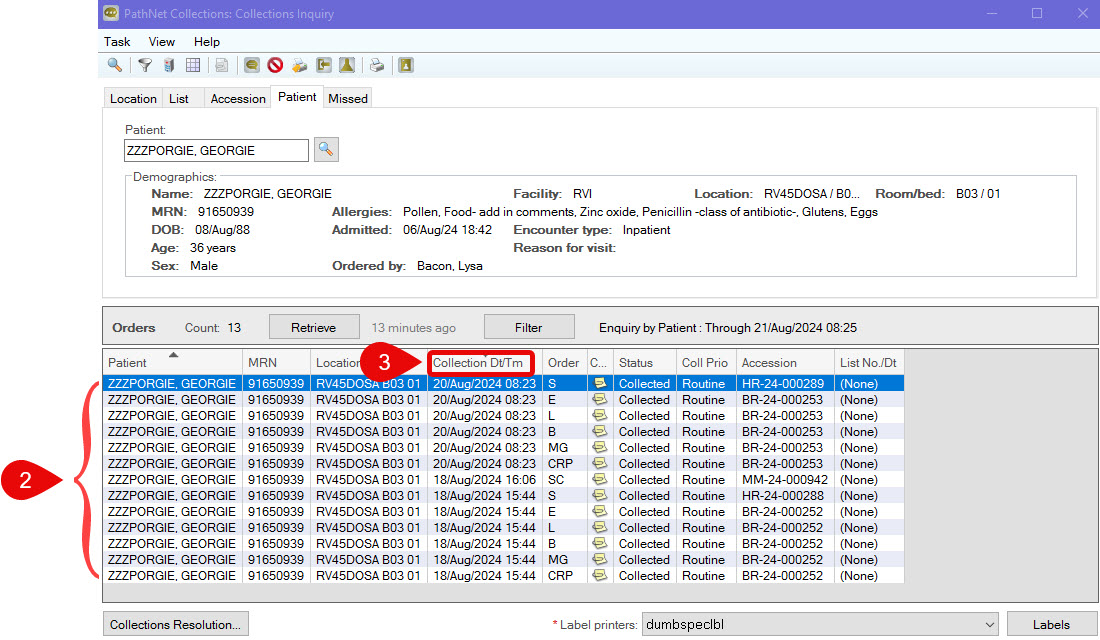This screenshot has width=1100, height=640.
Task: Expand the Label printers dropdown
Action: tap(989, 625)
